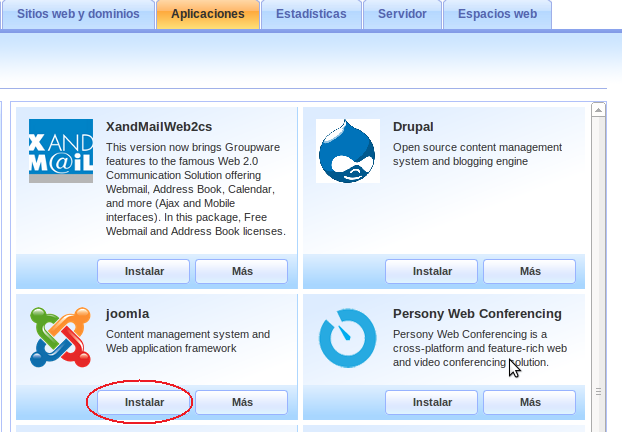622x432 pixels.
Task: Click the XandMailWeb2cs title
Action: click(x=159, y=127)
